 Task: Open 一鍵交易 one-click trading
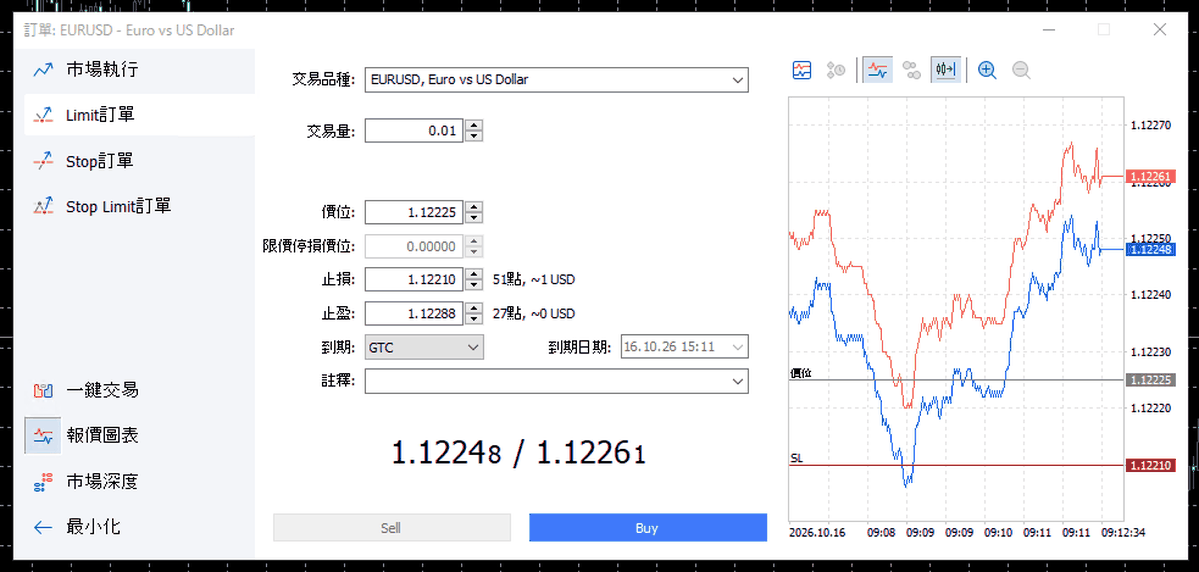pos(139,390)
